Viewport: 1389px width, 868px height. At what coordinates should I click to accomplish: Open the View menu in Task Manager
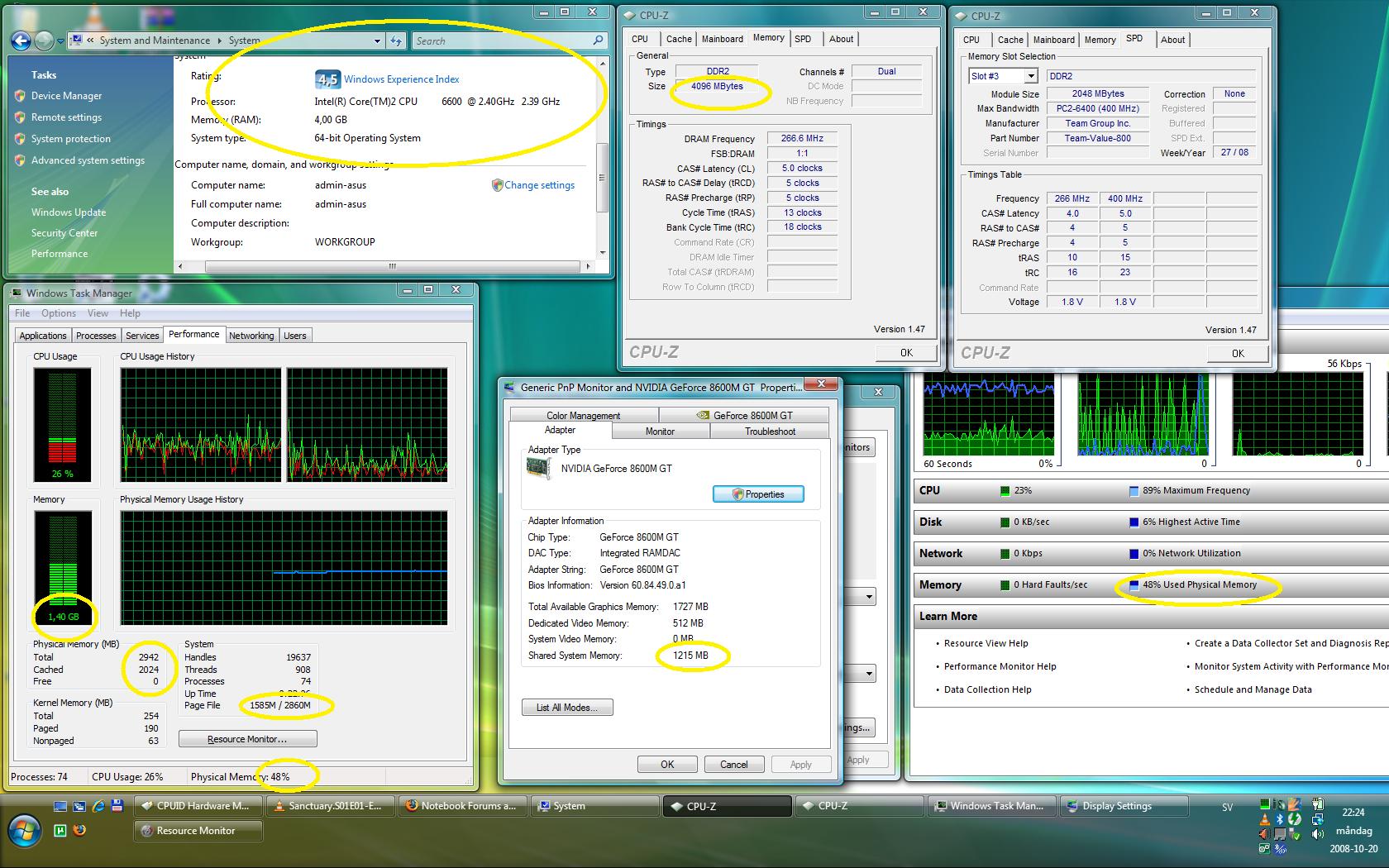point(98,313)
